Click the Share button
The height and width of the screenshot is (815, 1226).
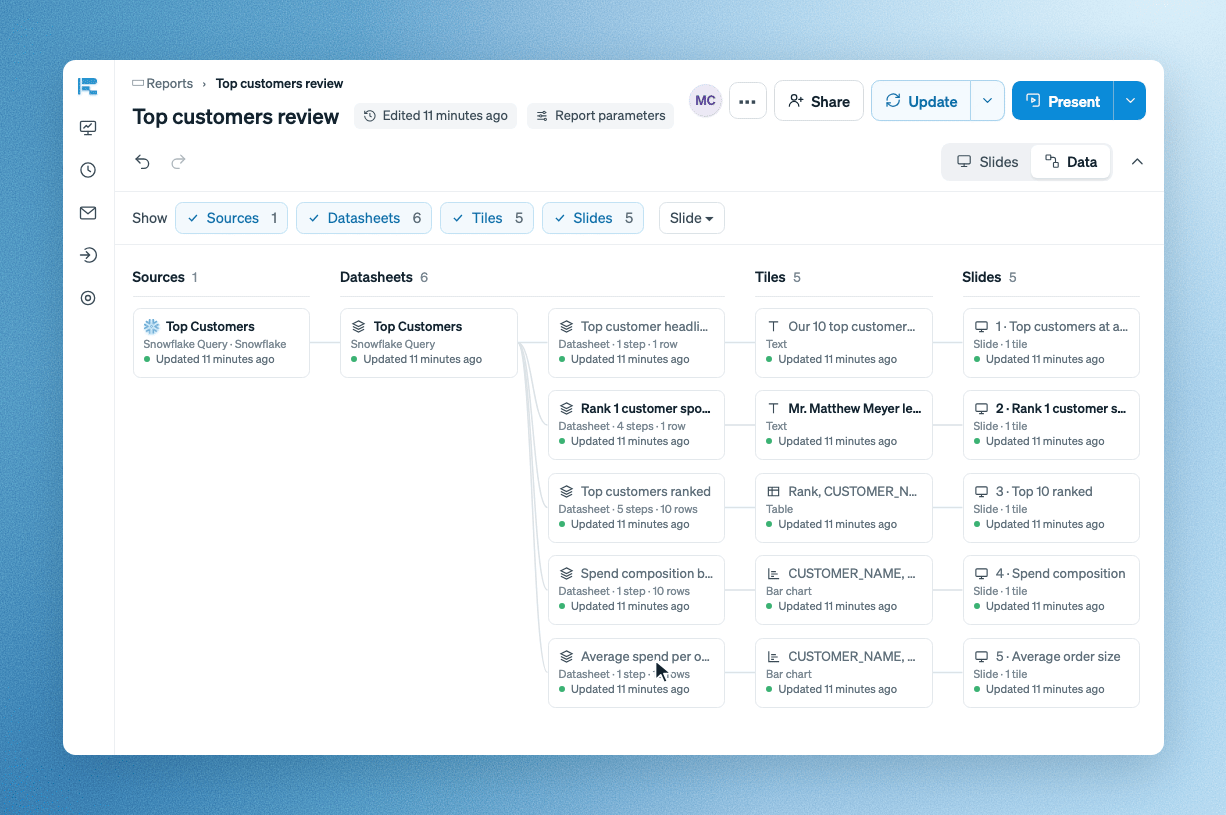point(819,101)
